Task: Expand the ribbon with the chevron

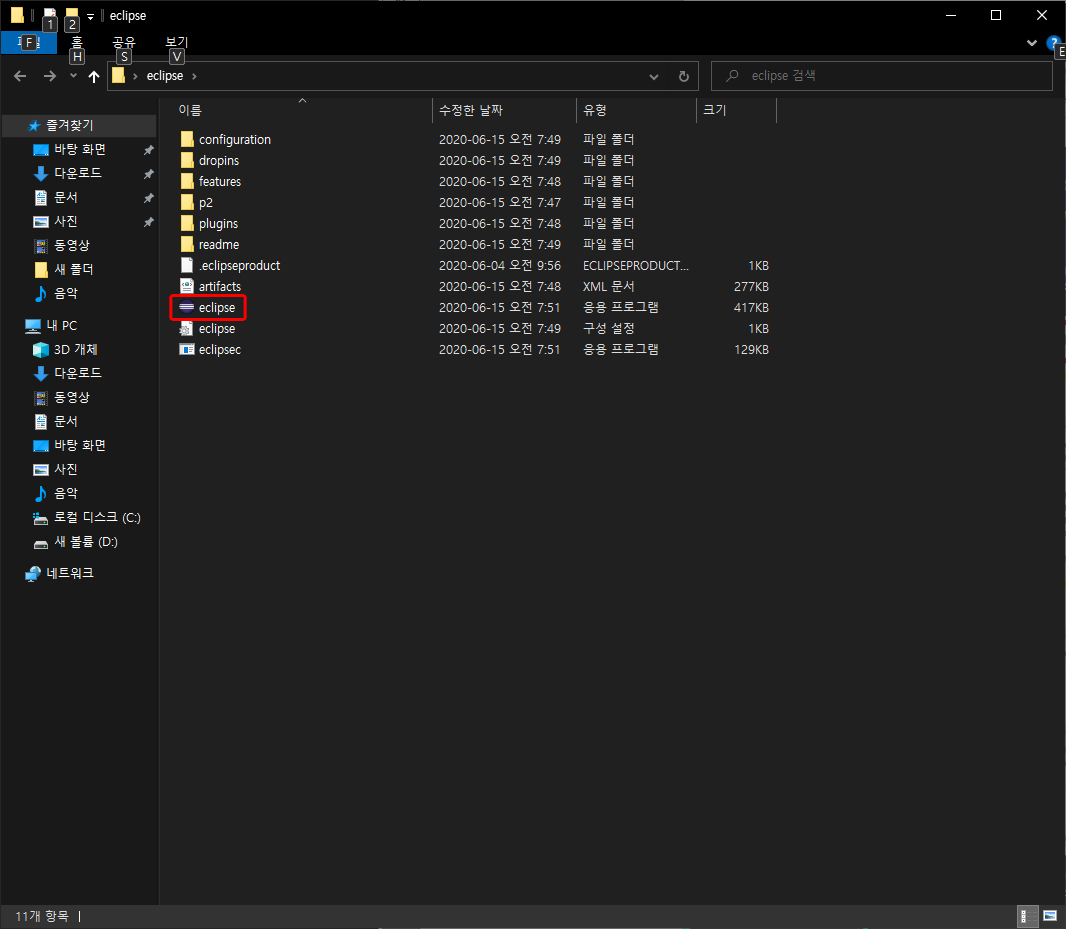Action: [1031, 43]
